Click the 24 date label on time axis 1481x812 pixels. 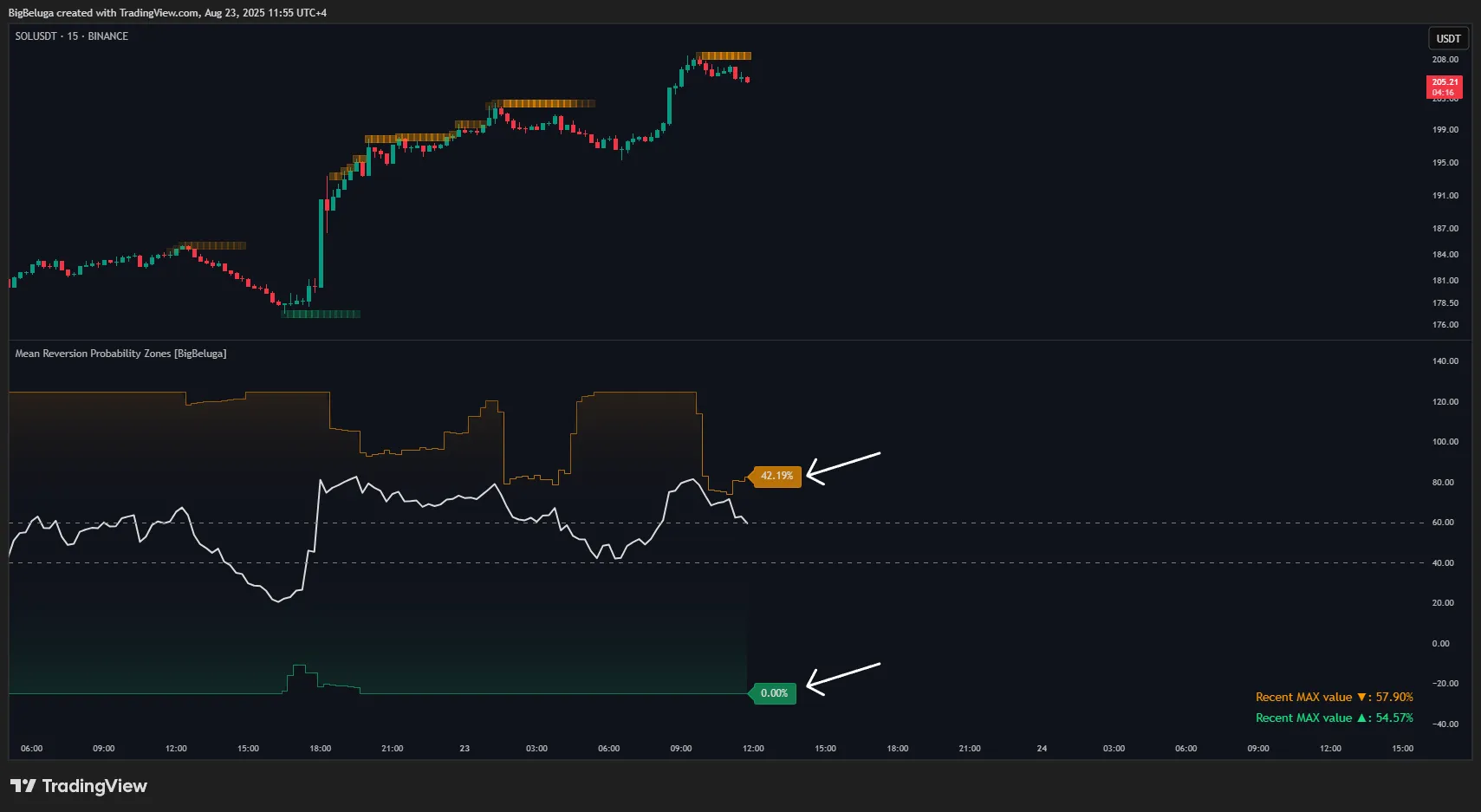click(x=1042, y=749)
